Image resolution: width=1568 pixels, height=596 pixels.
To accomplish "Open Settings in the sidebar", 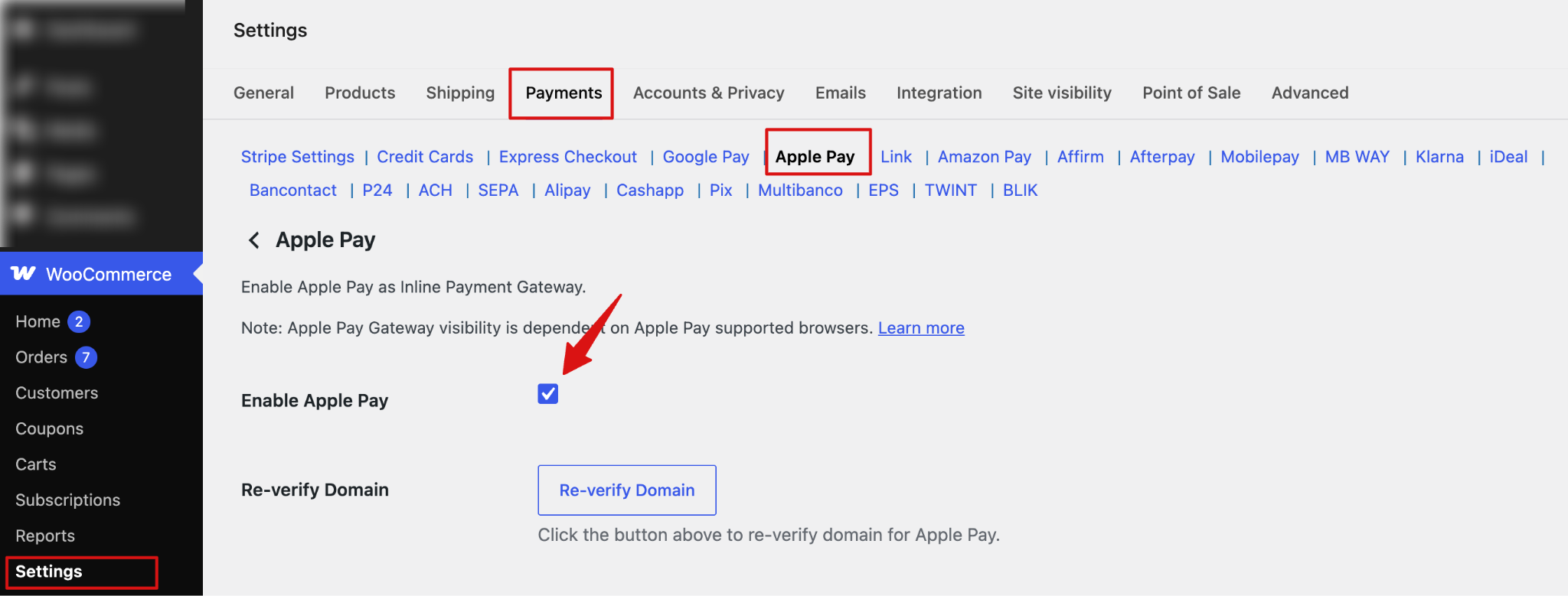I will [48, 572].
